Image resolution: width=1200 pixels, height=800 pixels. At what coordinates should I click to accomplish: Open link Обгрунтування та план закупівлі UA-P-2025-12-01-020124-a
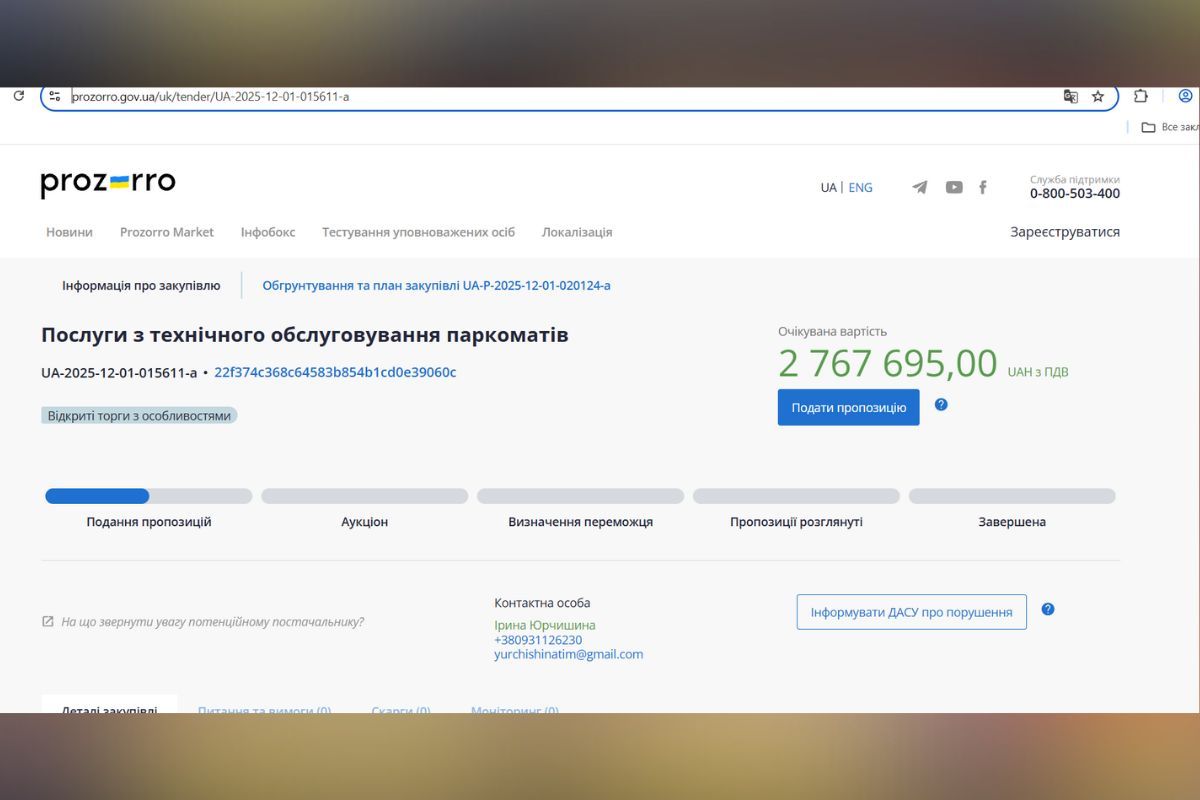(436, 285)
